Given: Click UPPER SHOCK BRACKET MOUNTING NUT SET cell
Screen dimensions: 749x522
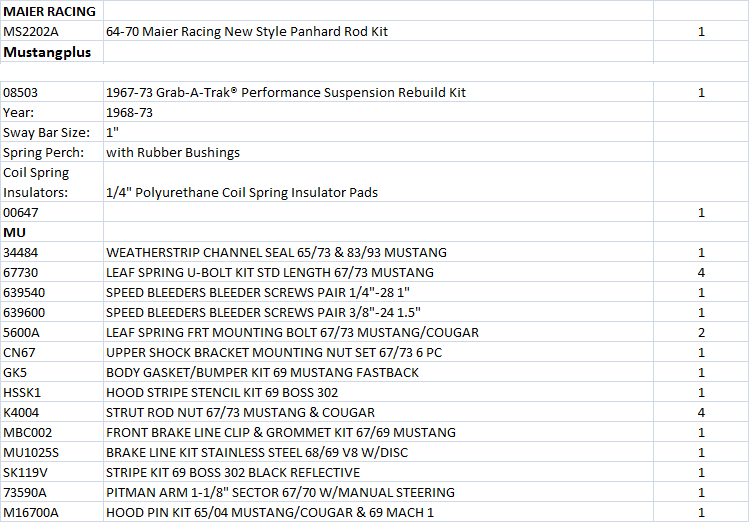Looking at the screenshot, I should 378,352.
